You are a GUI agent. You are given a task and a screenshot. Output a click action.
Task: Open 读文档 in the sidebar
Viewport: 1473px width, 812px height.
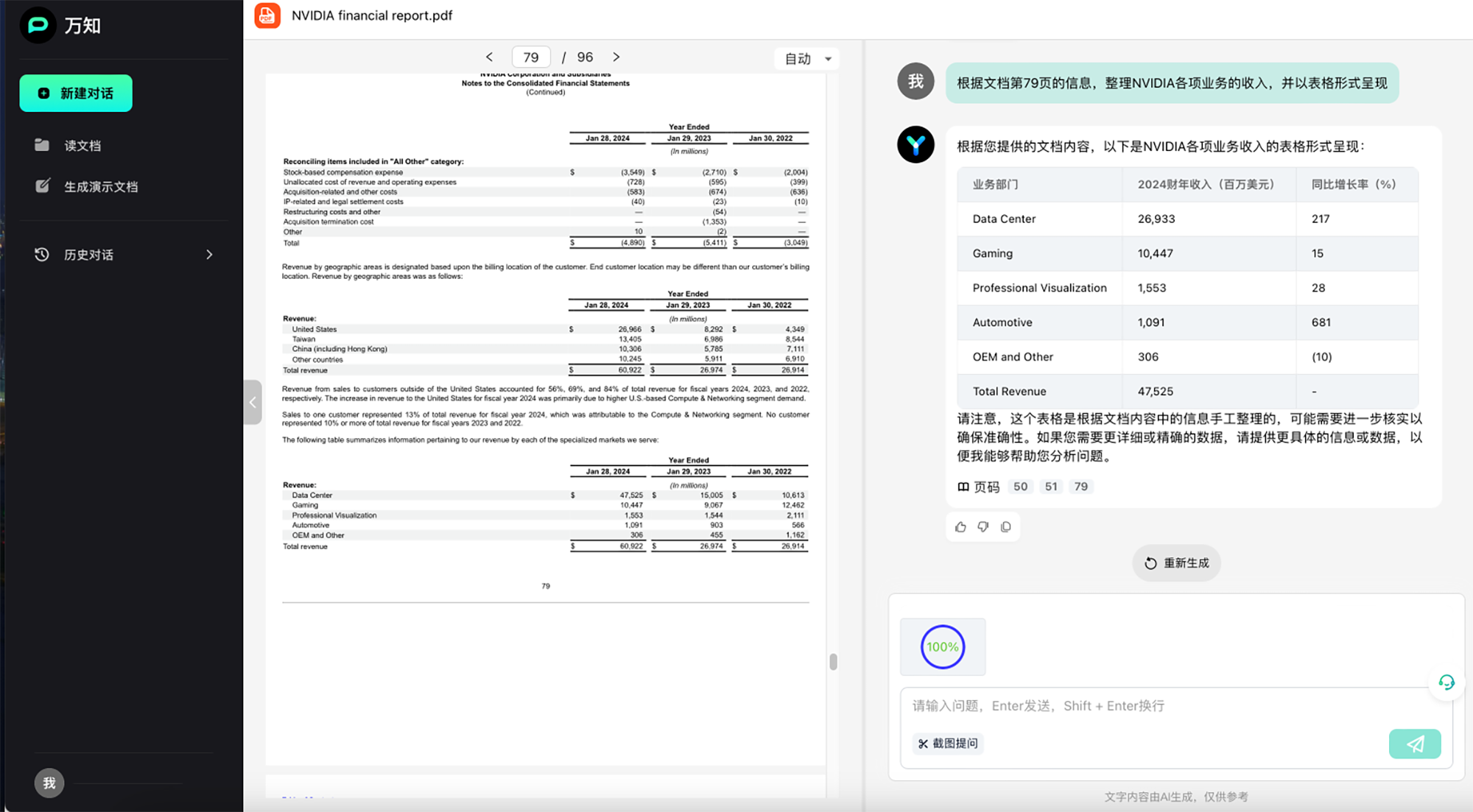click(82, 146)
